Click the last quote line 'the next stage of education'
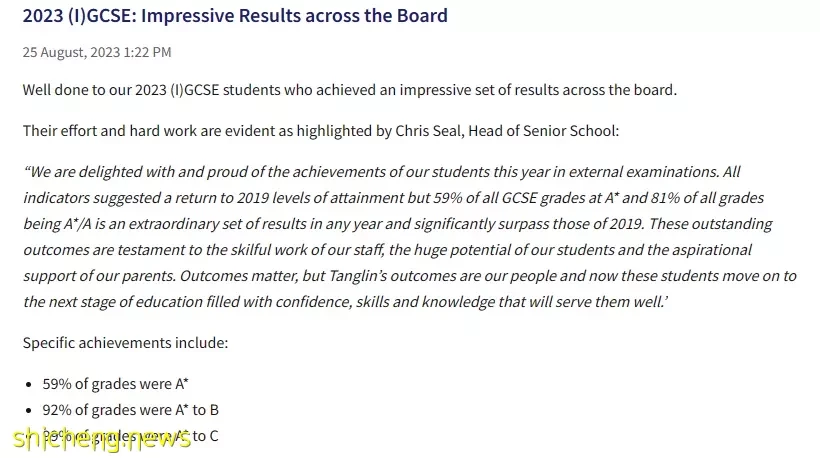Image resolution: width=820 pixels, height=458 pixels. tap(345, 302)
